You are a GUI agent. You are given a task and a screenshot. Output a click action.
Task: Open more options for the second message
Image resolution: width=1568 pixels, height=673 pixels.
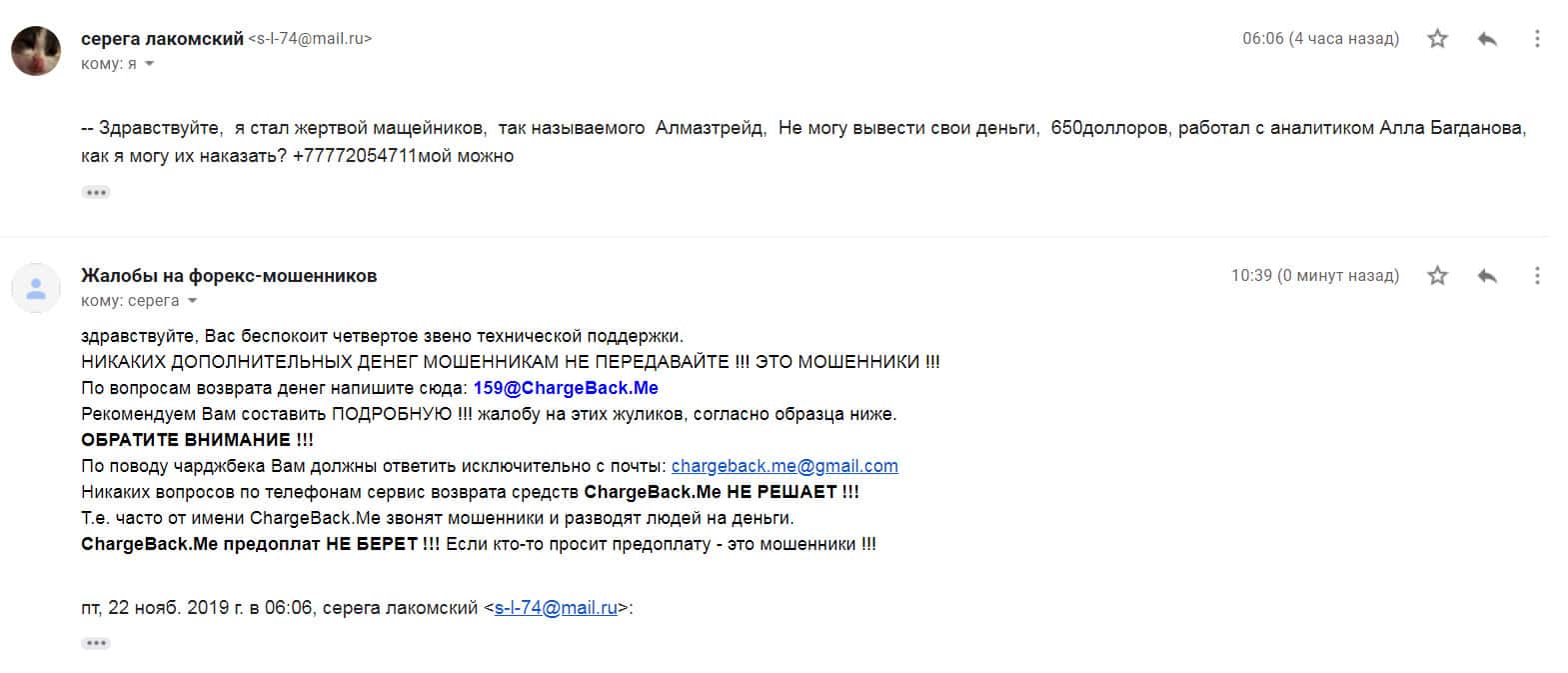(1537, 275)
